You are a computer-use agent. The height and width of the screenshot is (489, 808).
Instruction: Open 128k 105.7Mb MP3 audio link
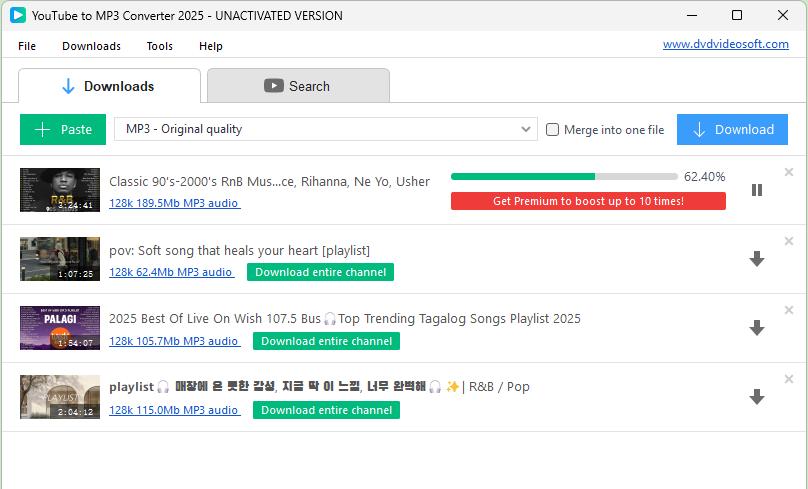[x=174, y=341]
